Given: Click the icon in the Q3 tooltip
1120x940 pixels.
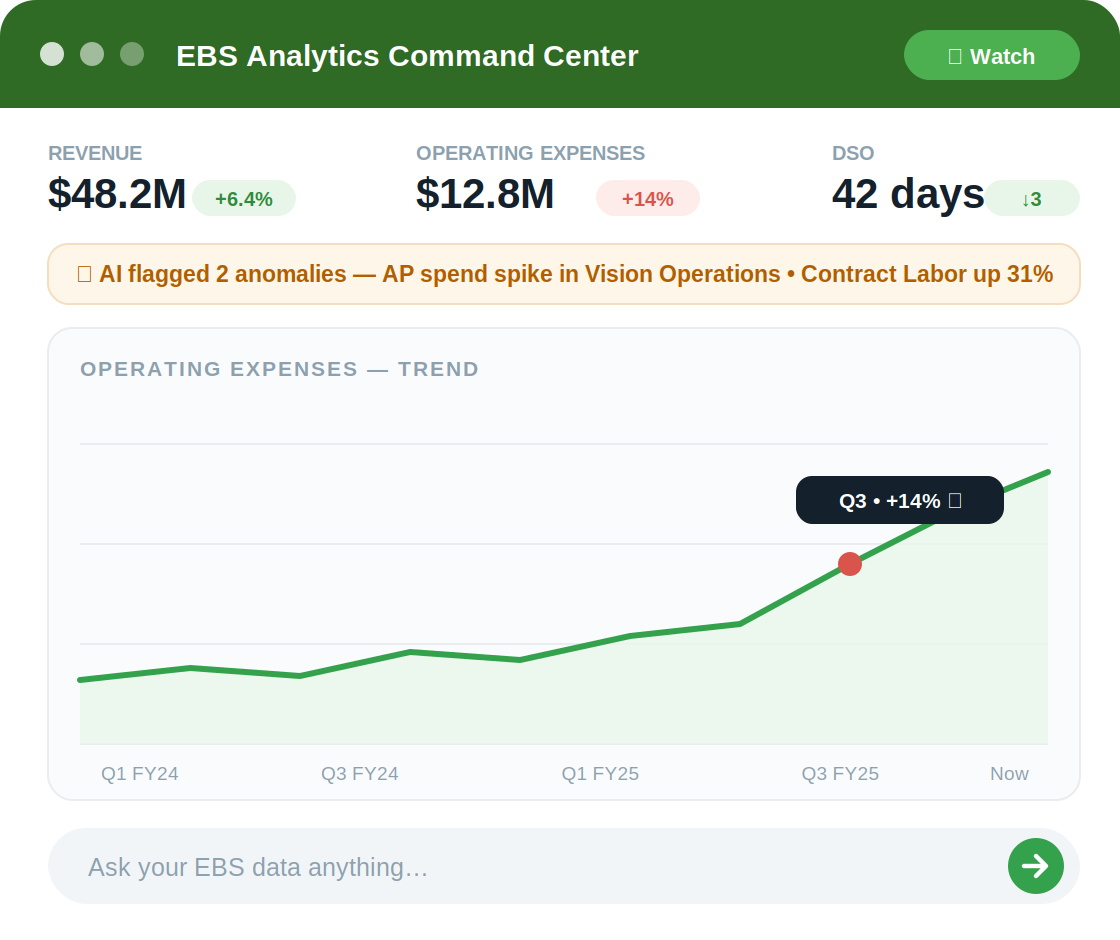Looking at the screenshot, I should coord(955,501).
